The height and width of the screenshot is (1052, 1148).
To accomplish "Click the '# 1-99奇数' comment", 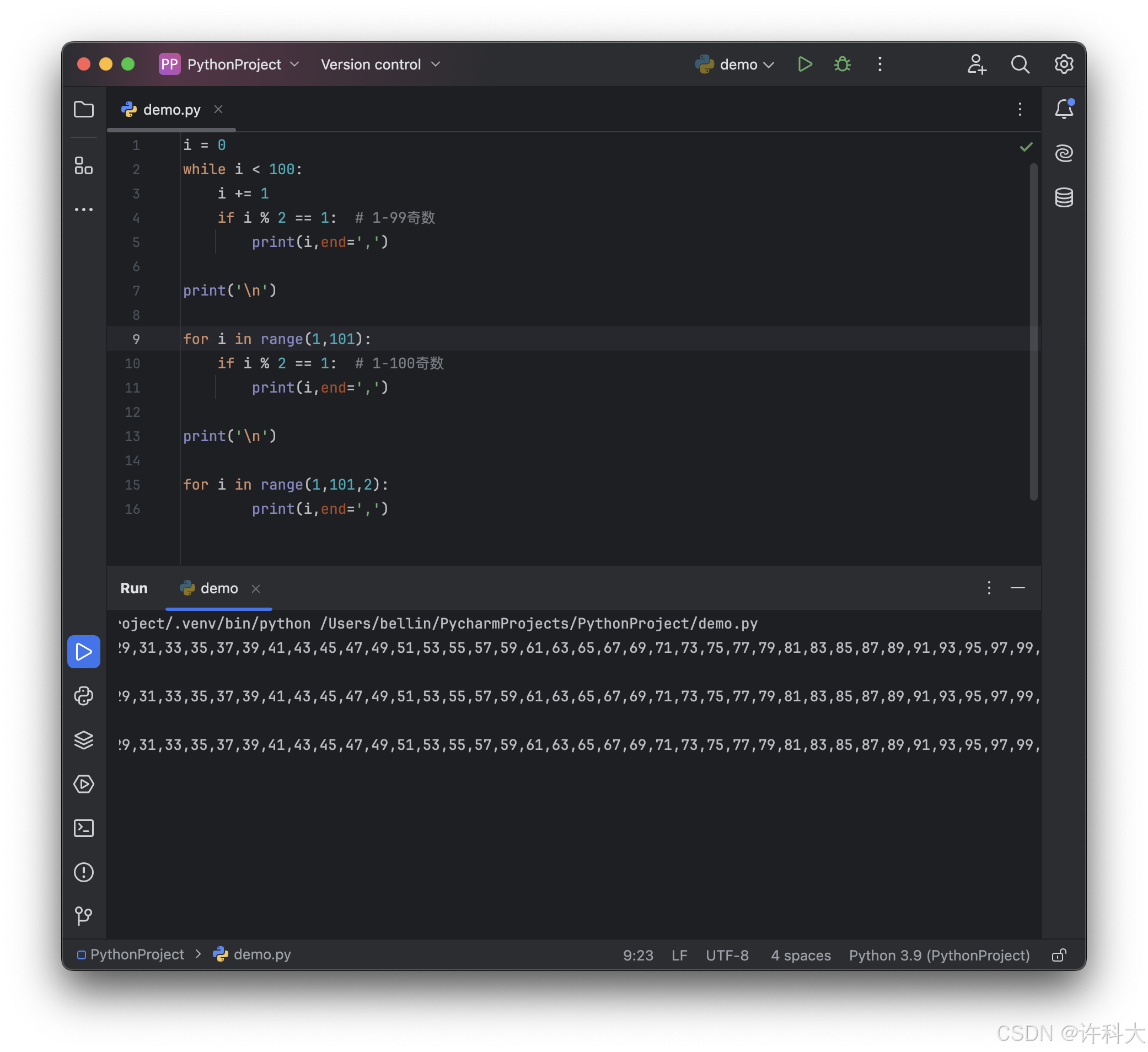I will pos(395,217).
